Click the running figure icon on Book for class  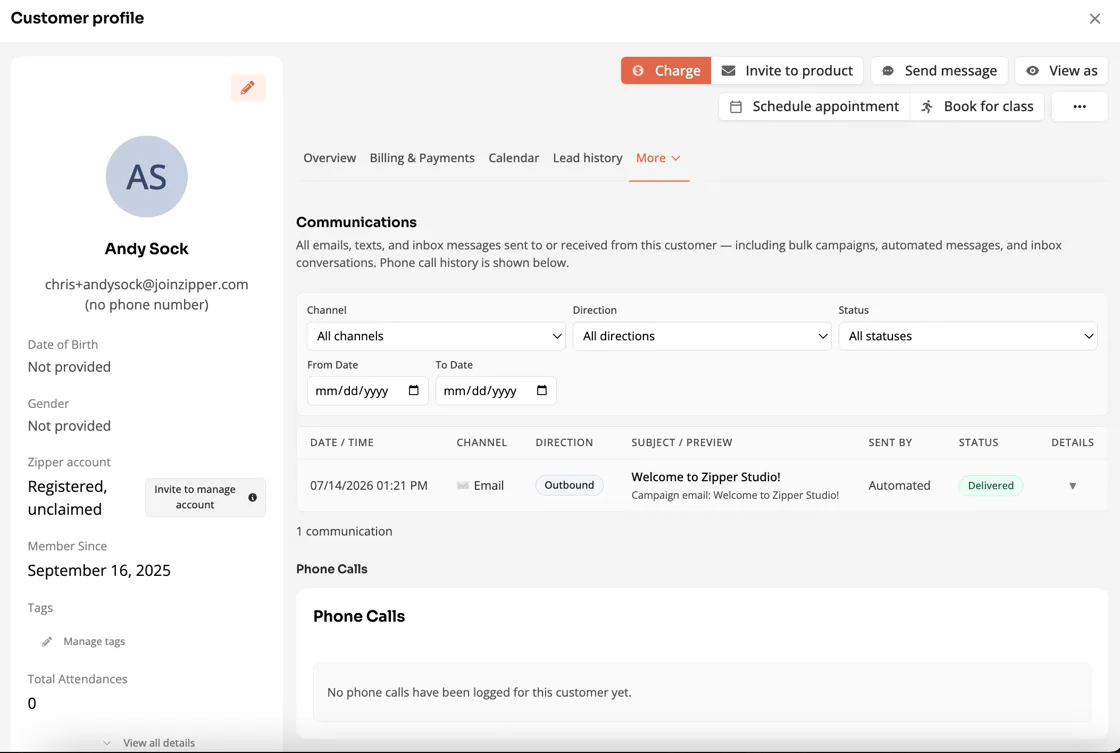(x=926, y=106)
